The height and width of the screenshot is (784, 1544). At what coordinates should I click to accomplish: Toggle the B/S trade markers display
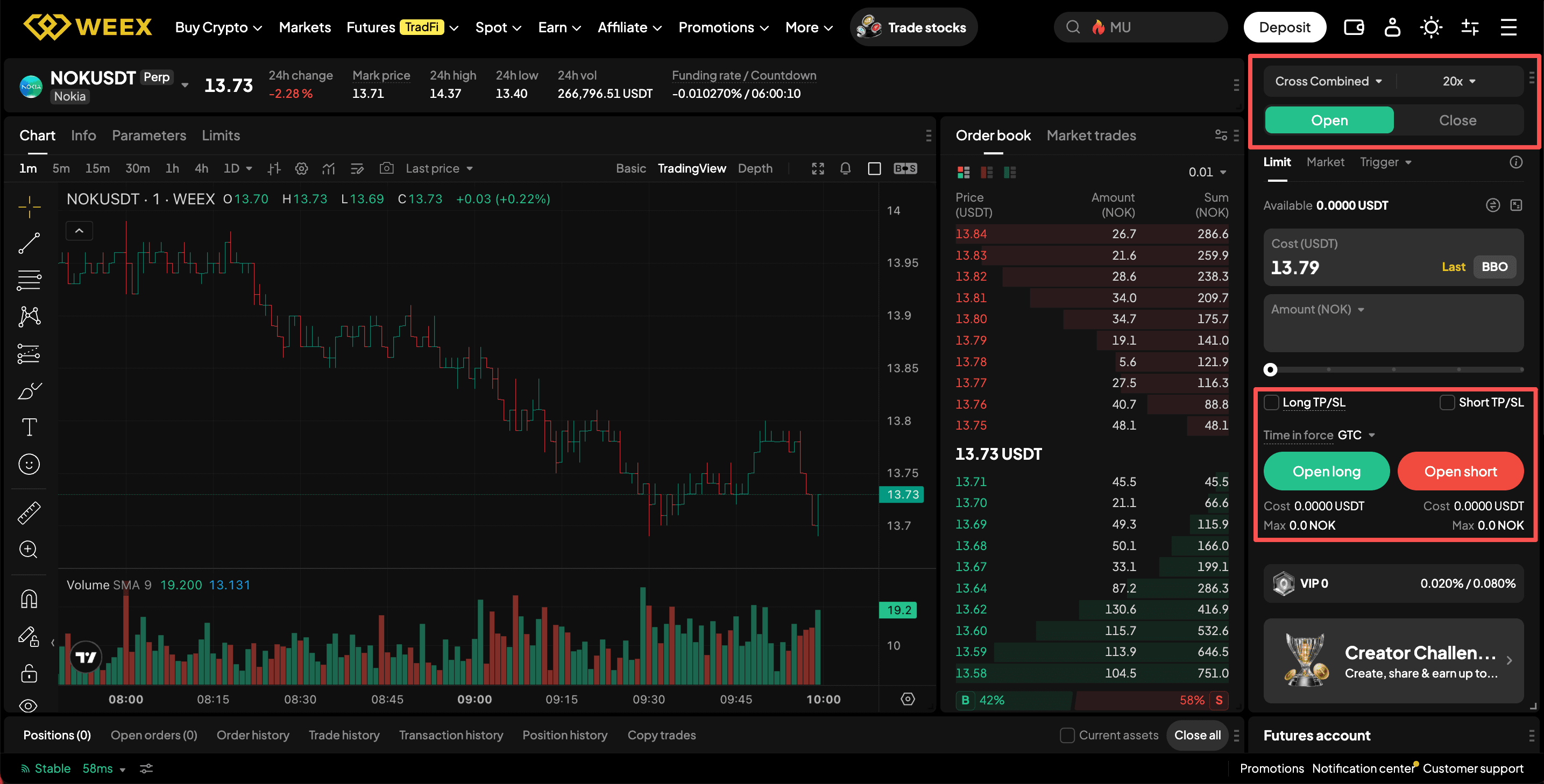click(905, 169)
